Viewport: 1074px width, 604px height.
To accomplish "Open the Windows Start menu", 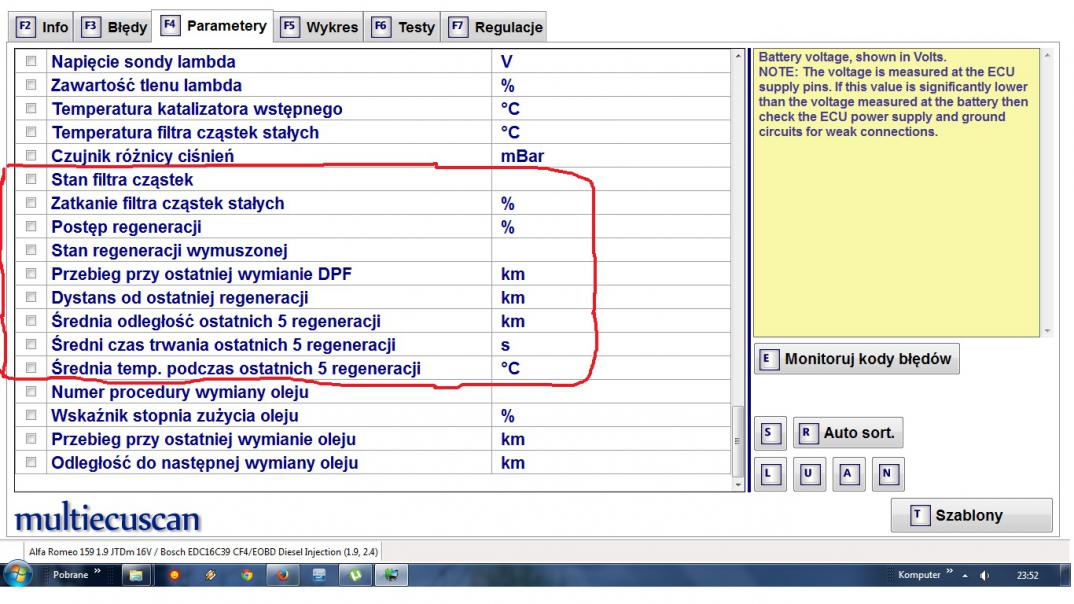I will coord(18,576).
